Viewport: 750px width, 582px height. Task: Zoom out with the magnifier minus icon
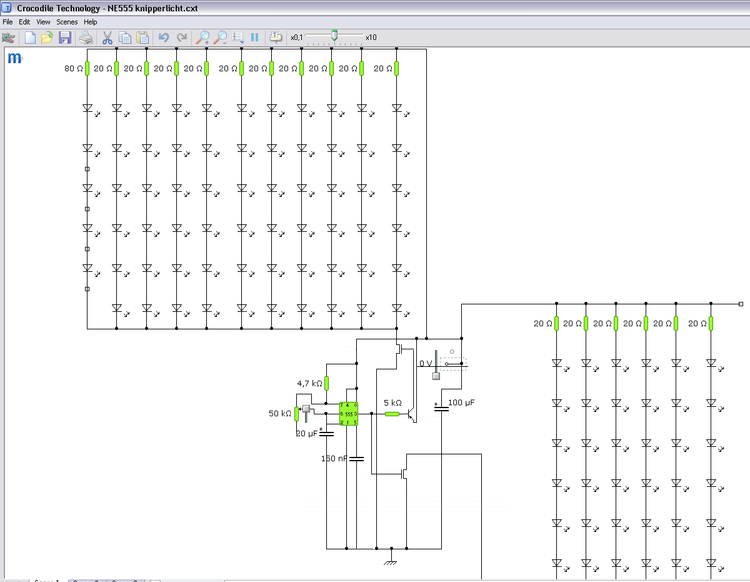point(220,38)
